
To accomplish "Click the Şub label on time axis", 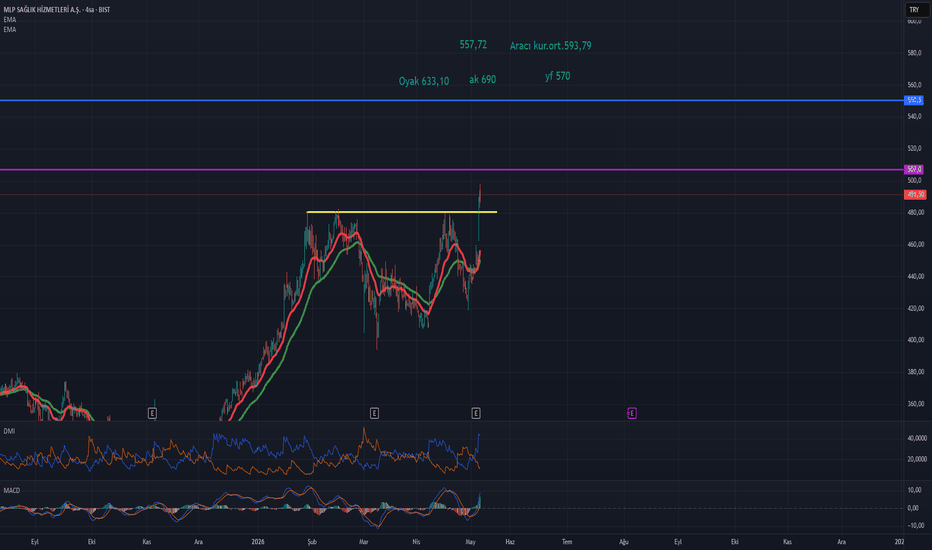I will 312,542.
